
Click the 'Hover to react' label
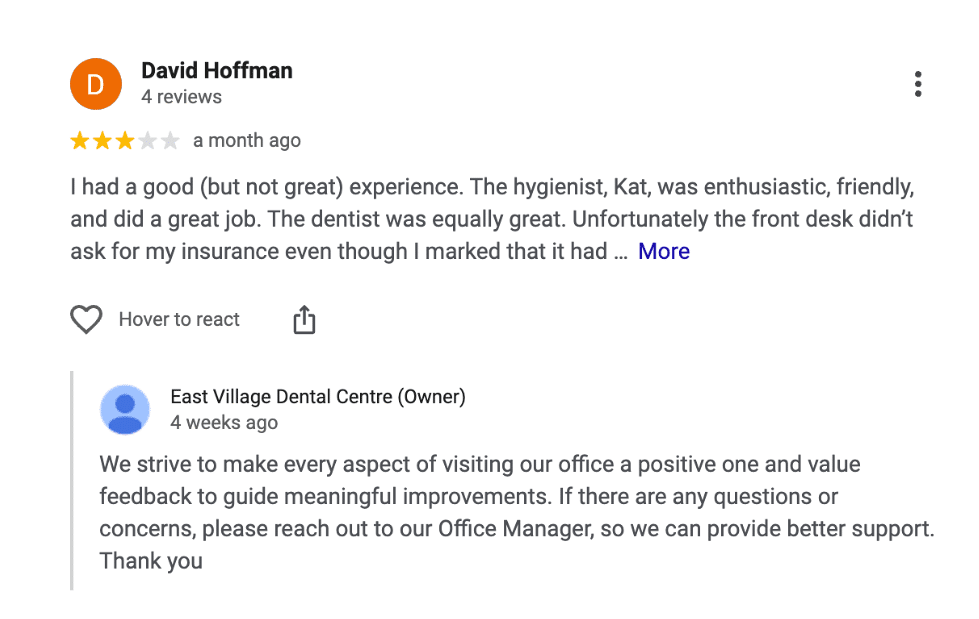179,320
